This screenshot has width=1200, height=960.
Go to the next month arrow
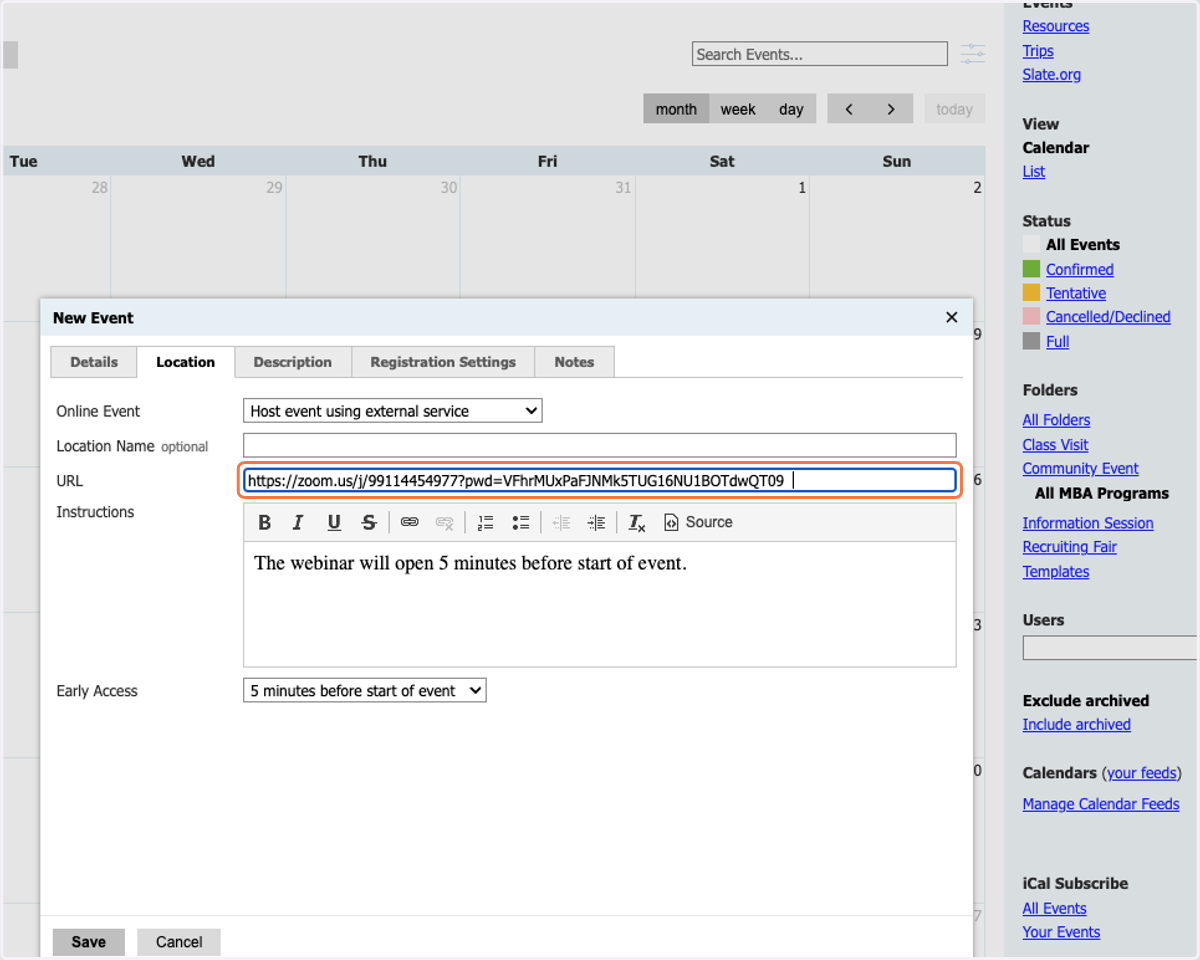tap(891, 109)
